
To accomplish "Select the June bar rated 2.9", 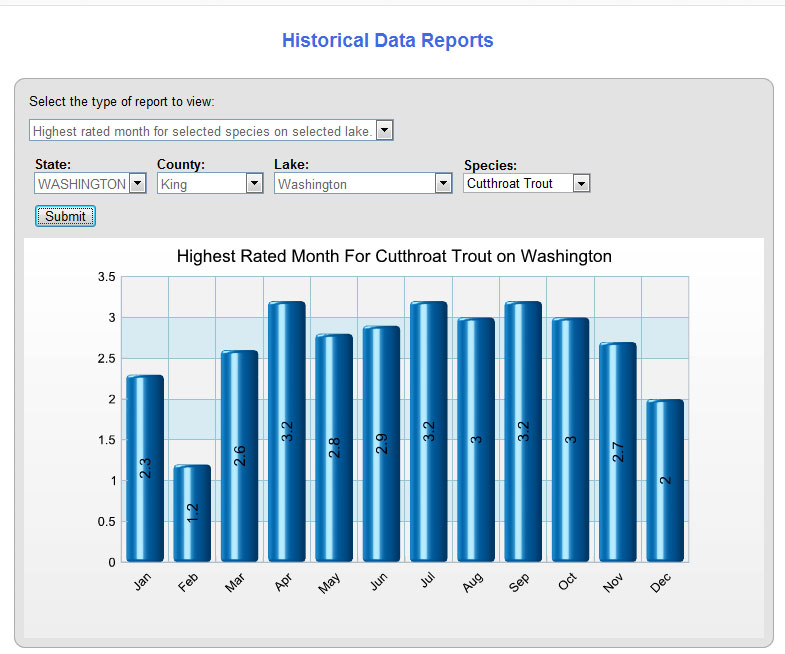I will 381,444.
